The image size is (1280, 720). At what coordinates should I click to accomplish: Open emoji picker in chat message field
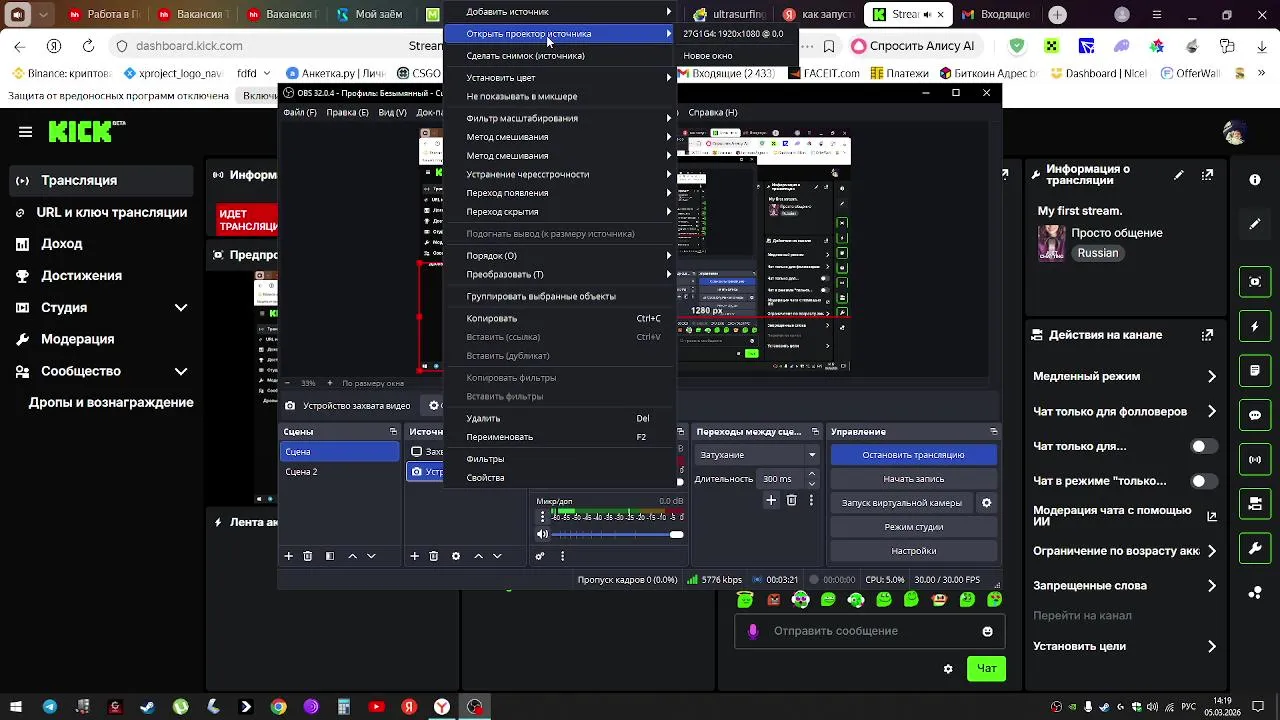pyautogui.click(x=988, y=631)
